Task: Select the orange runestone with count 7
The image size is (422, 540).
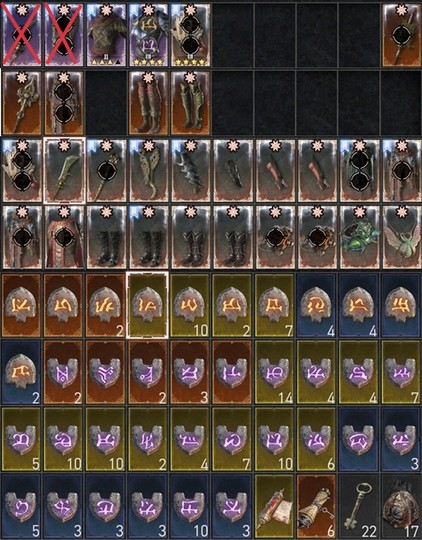Action: click(275, 305)
